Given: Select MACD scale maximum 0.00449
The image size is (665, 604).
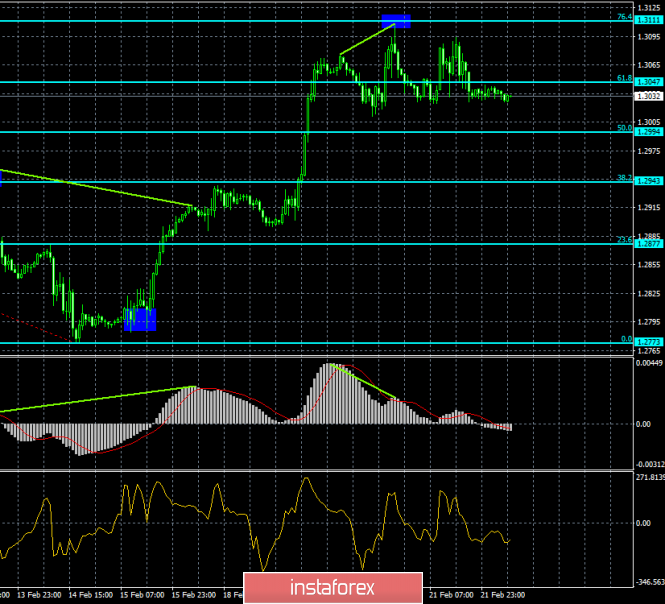Looking at the screenshot, I should (x=649, y=363).
